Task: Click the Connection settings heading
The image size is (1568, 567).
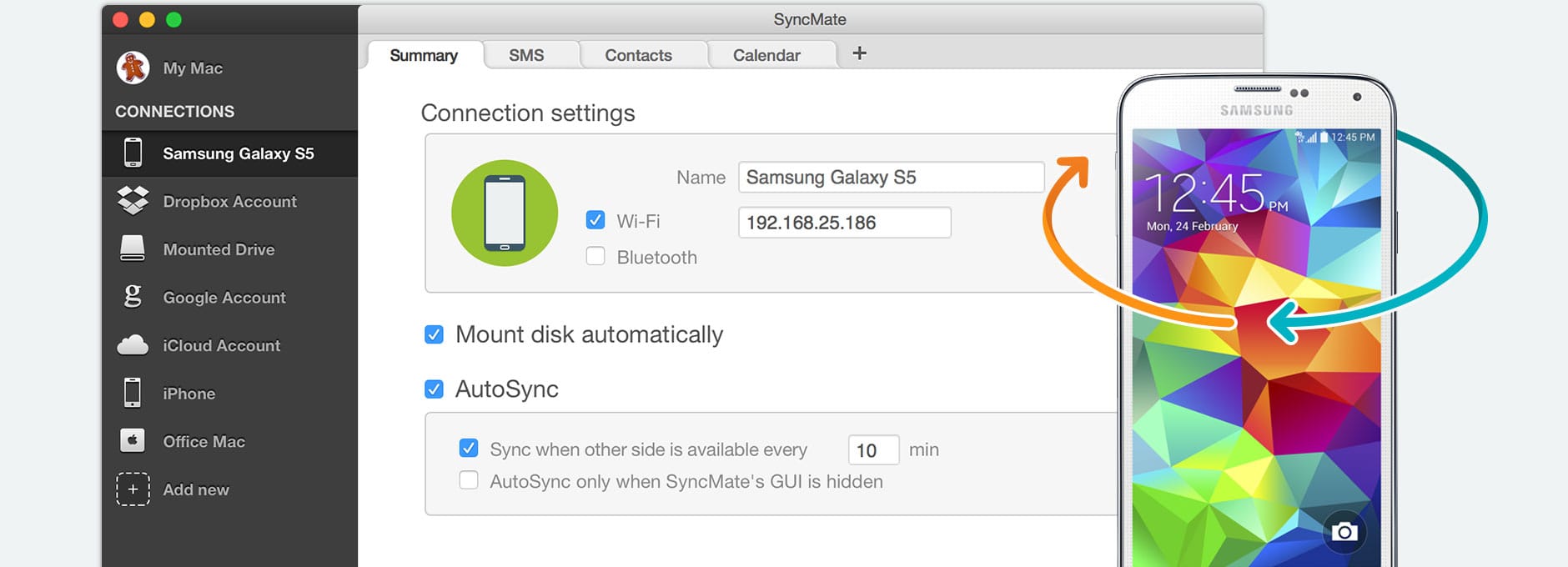Action: click(x=528, y=113)
